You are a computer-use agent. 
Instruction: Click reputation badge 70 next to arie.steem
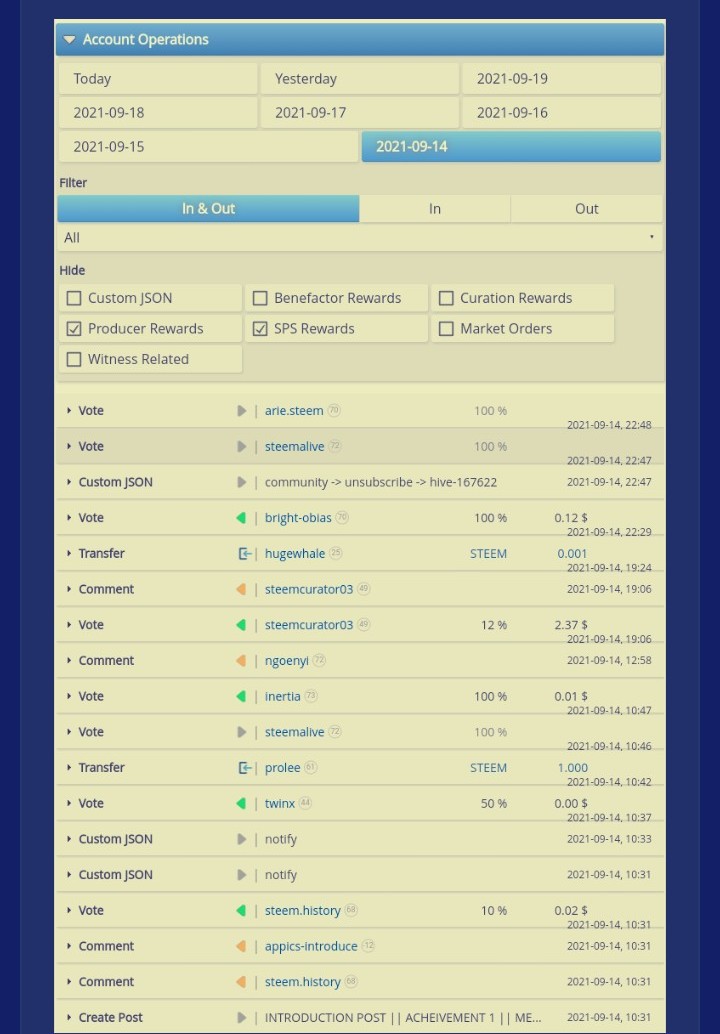[334, 410]
